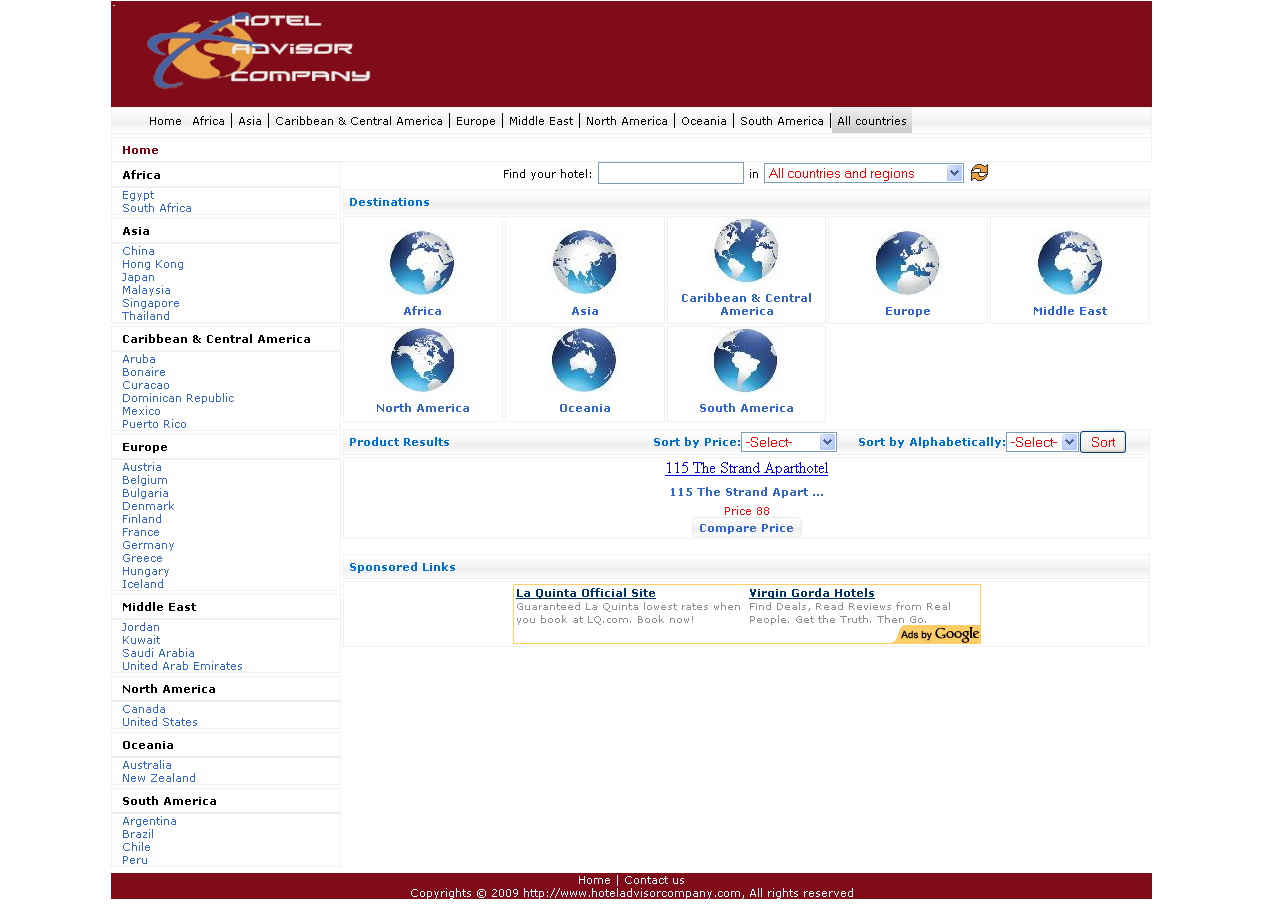Screen dimensions: 1263x907
Task: Open Thailand hotels link
Action: click(146, 316)
